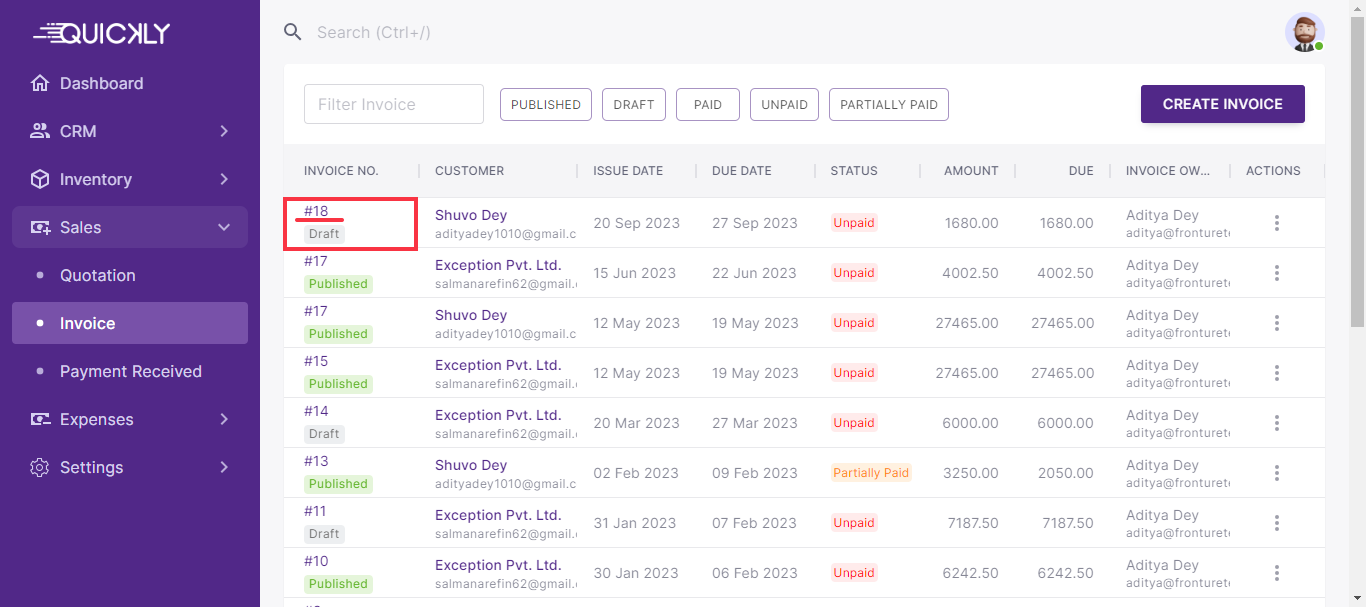This screenshot has width=1366, height=607.
Task: Open actions menu for invoice #13
Action: [x=1276, y=473]
